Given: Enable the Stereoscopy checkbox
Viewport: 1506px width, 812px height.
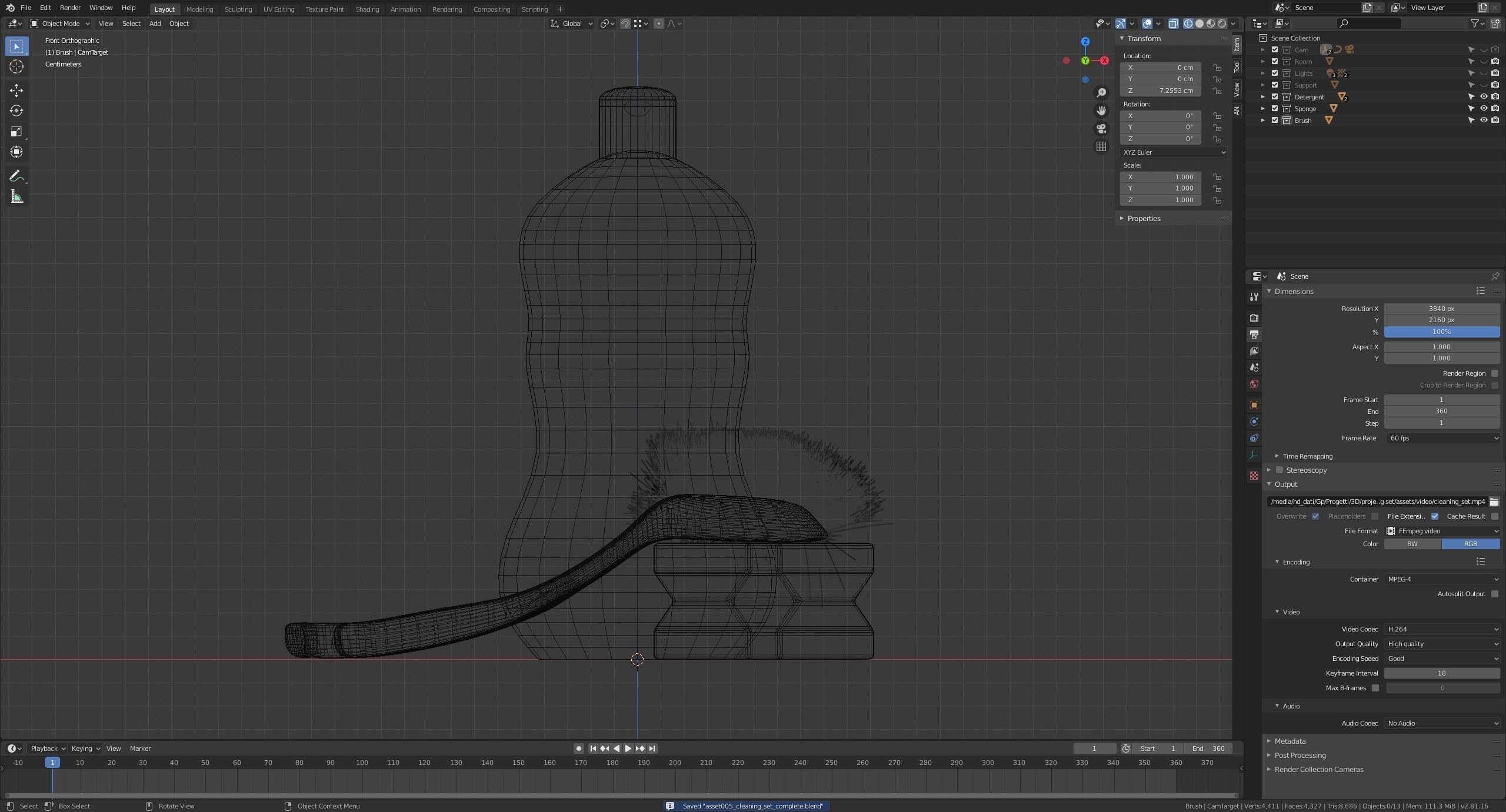Looking at the screenshot, I should [1280, 470].
